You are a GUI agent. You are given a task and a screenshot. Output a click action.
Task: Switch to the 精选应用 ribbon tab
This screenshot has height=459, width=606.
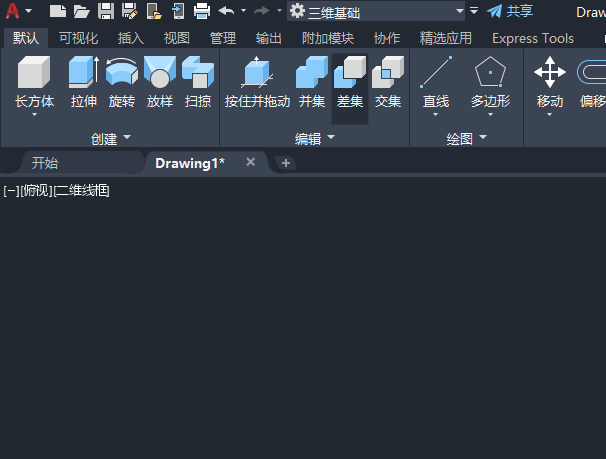pyautogui.click(x=446, y=38)
